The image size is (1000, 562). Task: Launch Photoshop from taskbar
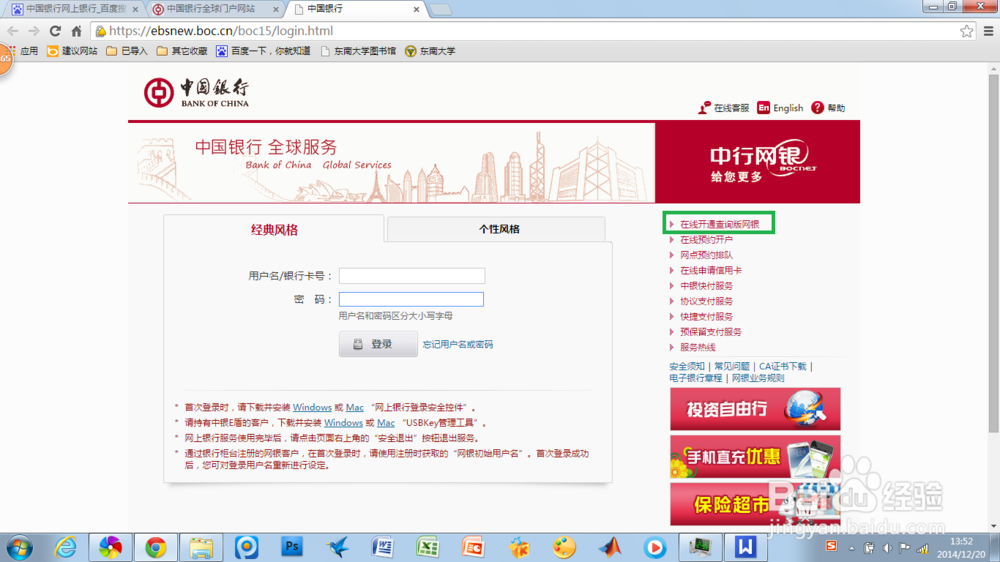tap(291, 547)
